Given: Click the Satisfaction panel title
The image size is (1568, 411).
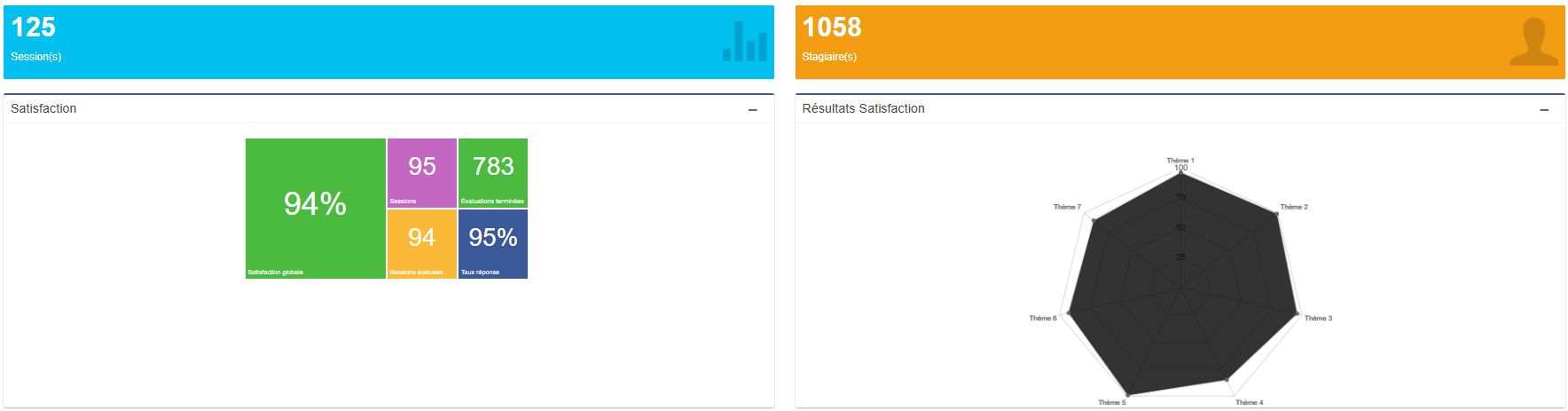Looking at the screenshot, I should click(43, 108).
